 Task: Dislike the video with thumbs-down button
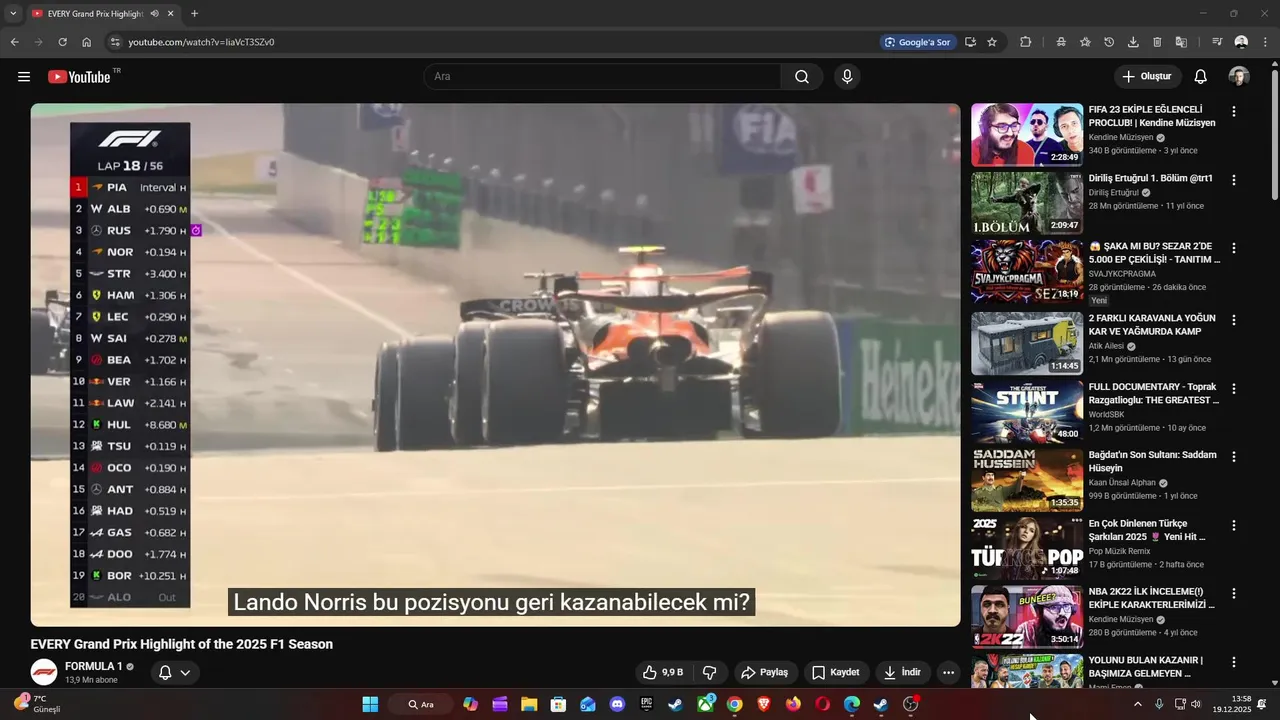710,672
